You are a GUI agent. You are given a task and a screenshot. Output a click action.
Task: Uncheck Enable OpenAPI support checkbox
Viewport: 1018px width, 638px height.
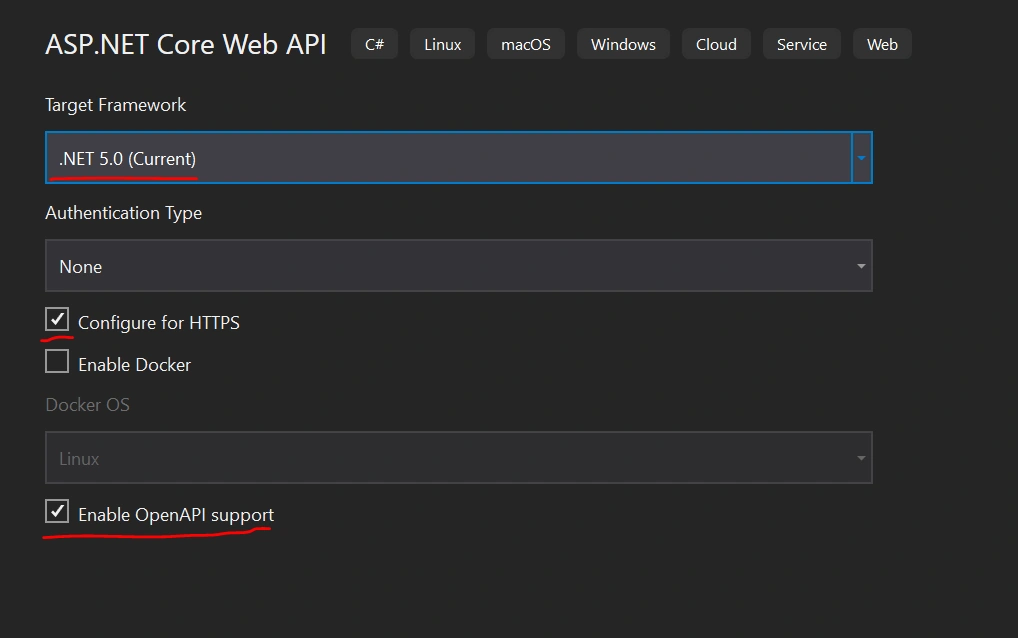pyautogui.click(x=57, y=511)
